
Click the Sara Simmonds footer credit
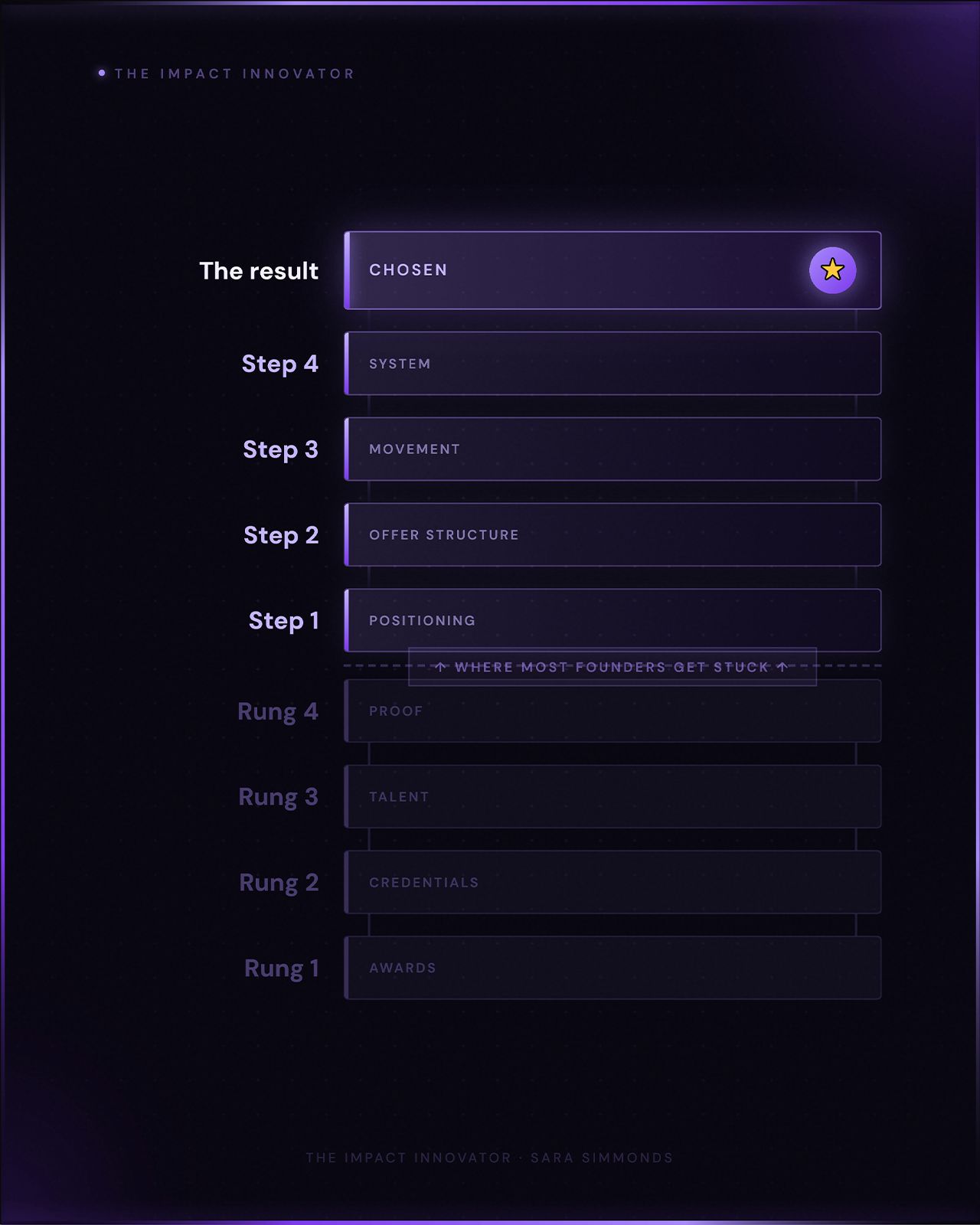pyautogui.click(x=602, y=1158)
